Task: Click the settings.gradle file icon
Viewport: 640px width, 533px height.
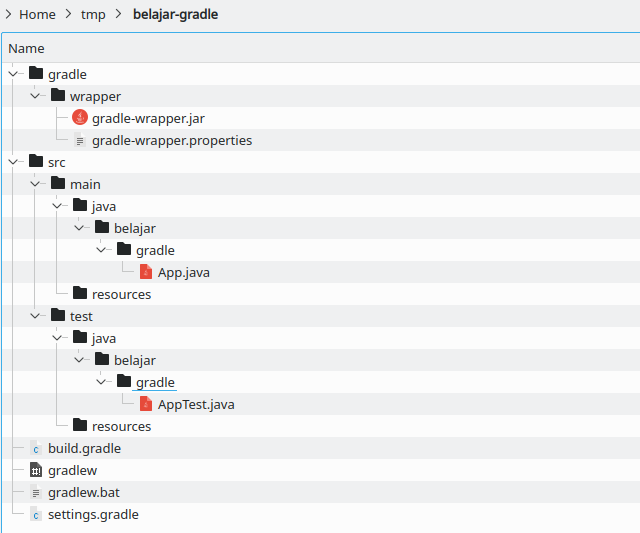Action: click(x=36, y=514)
